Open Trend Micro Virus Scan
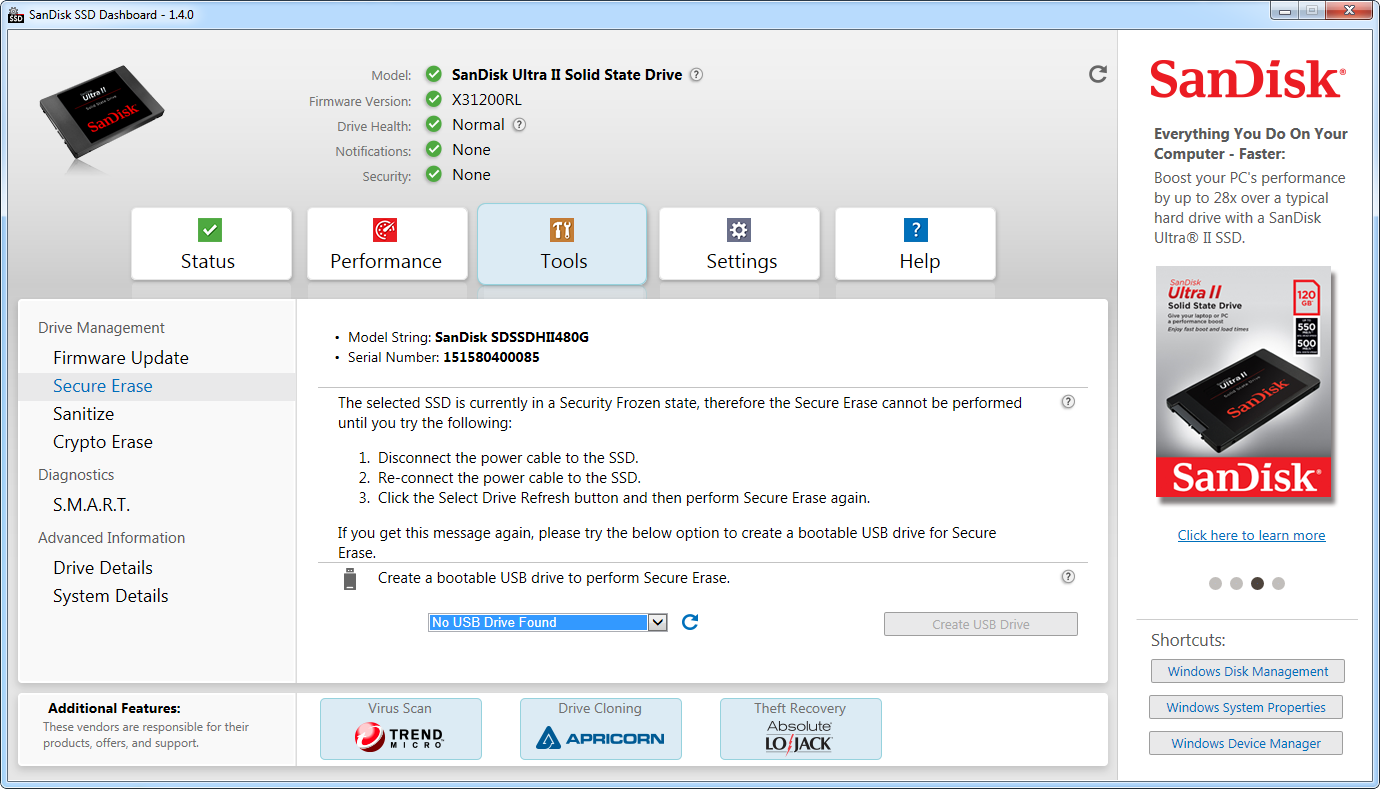1380x789 pixels. 401,729
